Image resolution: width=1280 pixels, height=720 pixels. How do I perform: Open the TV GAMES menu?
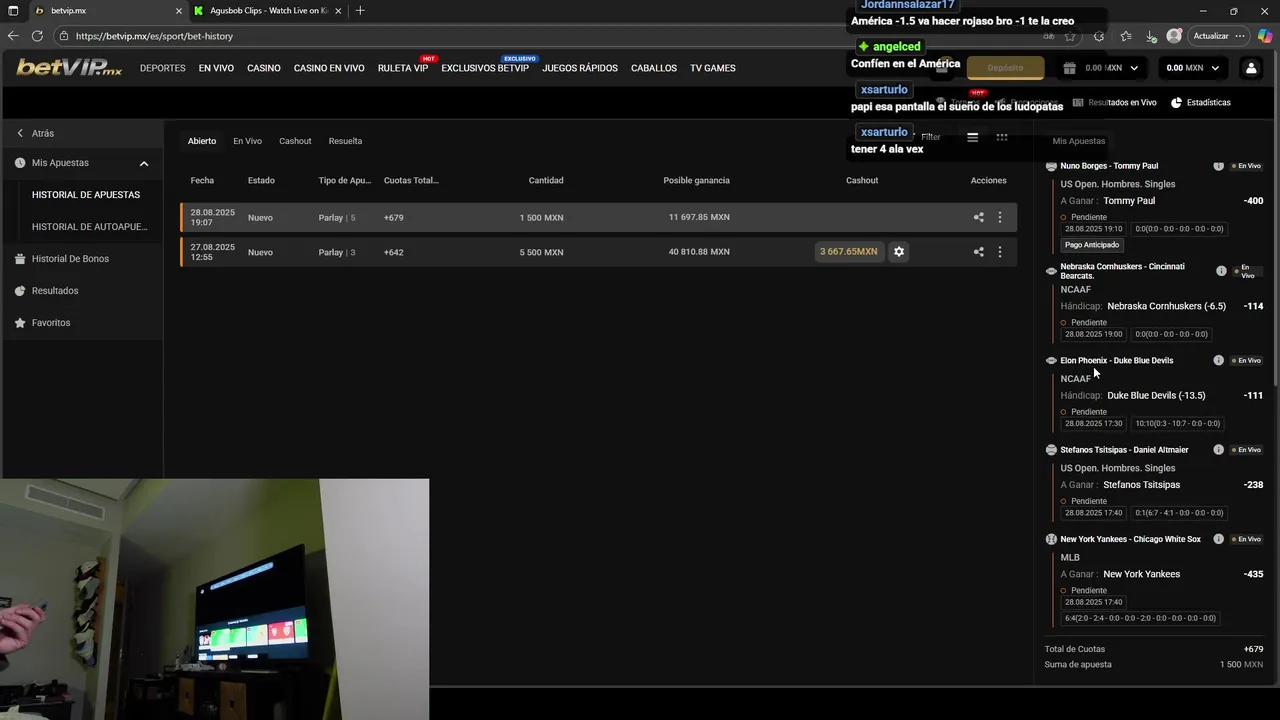713,68
